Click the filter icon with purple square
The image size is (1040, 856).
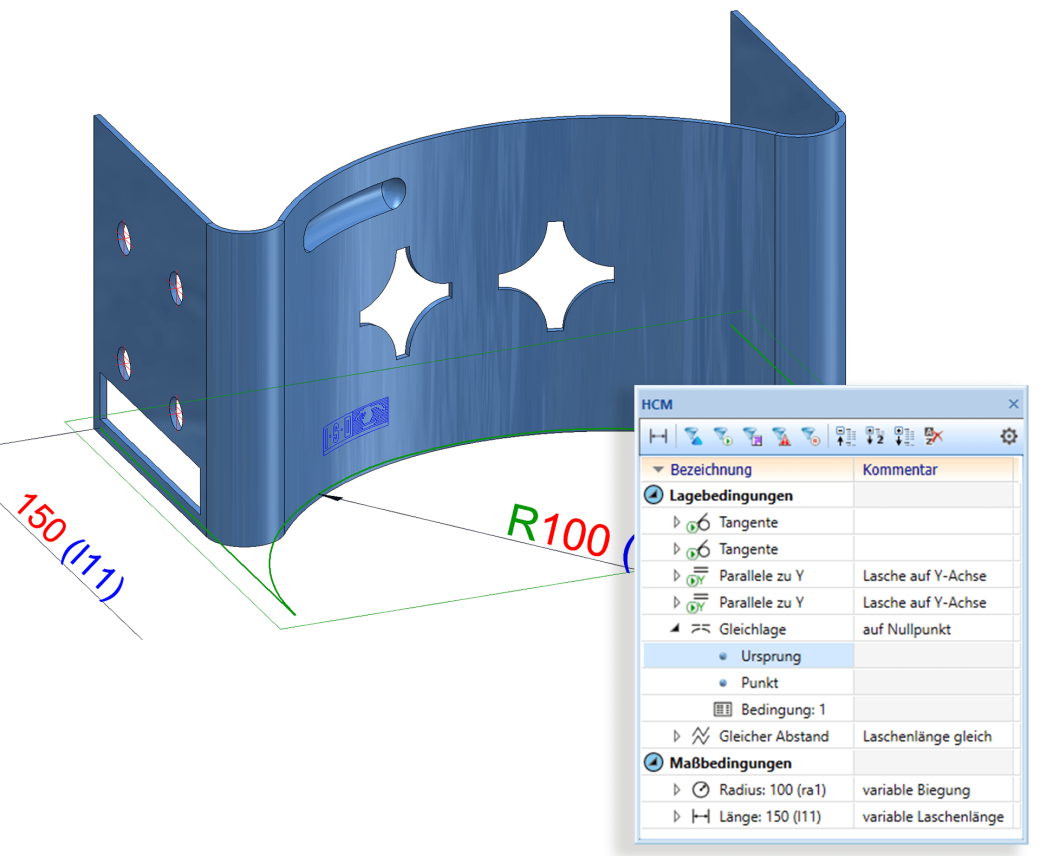click(x=752, y=436)
